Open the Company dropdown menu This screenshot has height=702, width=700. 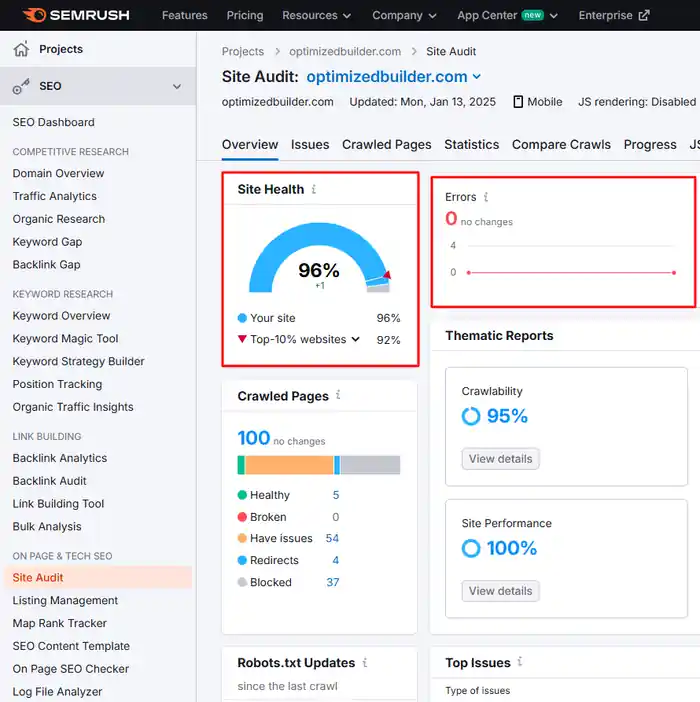pyautogui.click(x=404, y=15)
